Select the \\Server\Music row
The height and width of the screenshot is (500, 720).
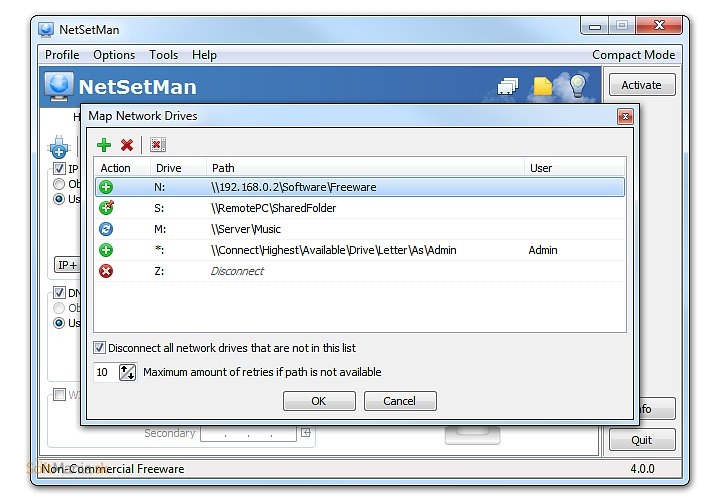(x=360, y=229)
